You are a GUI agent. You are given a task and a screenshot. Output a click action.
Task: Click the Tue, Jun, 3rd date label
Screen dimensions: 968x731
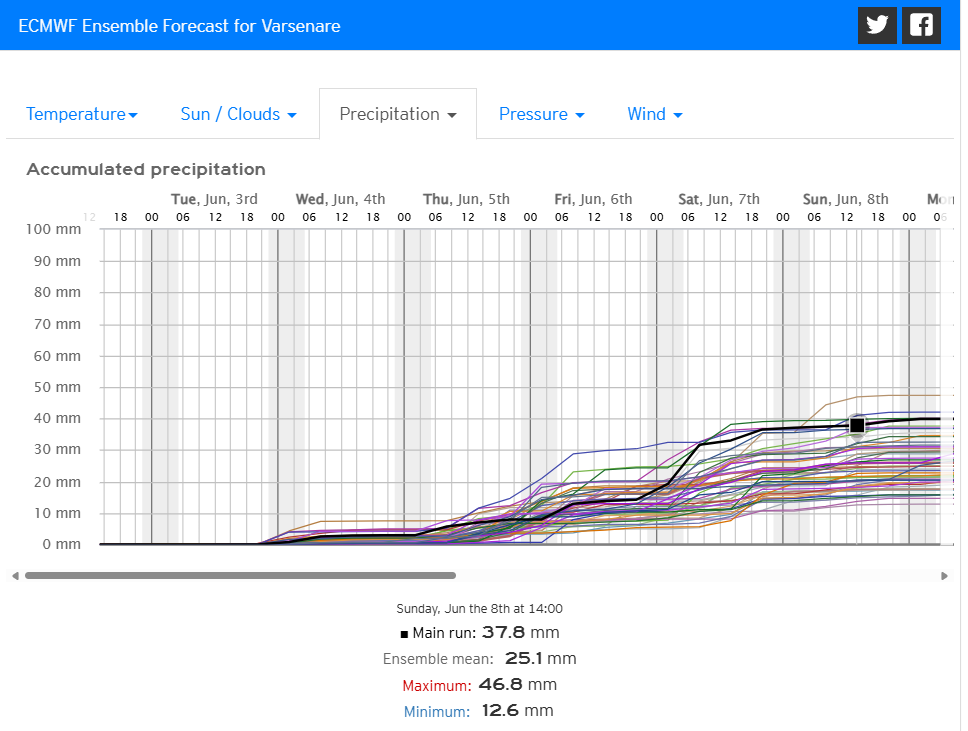(214, 199)
